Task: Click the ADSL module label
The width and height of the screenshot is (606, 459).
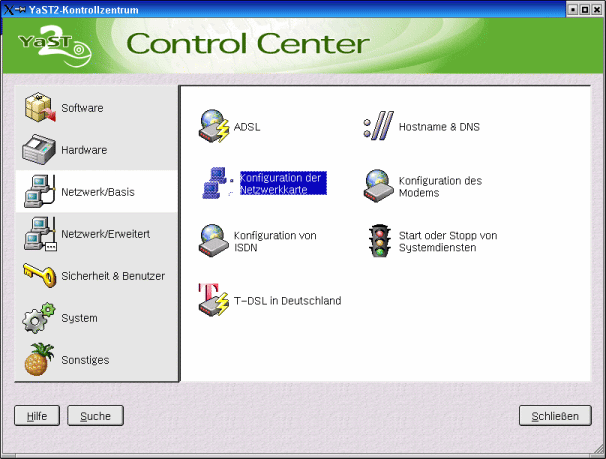Action: coord(247,127)
